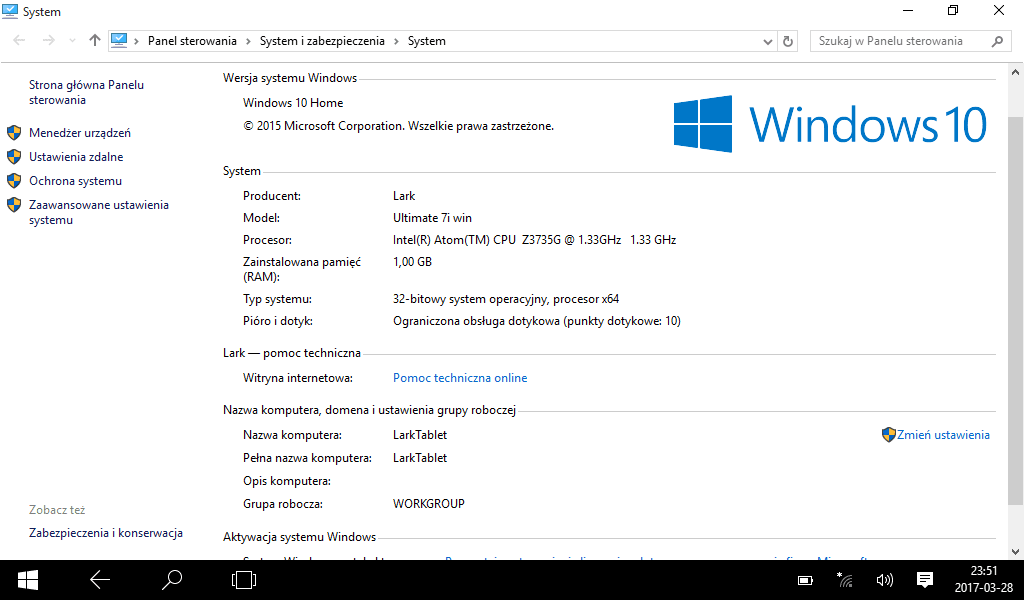Screen dimensions: 1024x600
Task: Open the volume speaker tray icon
Action: click(884, 580)
